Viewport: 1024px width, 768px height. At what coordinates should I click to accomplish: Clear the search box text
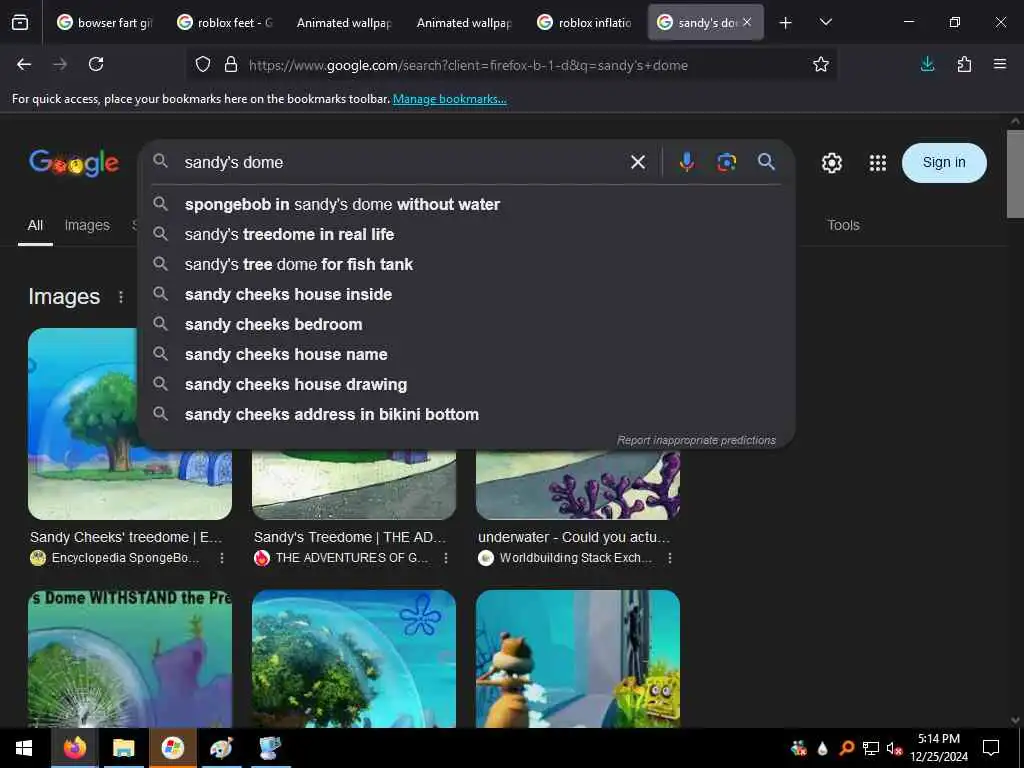tap(638, 162)
